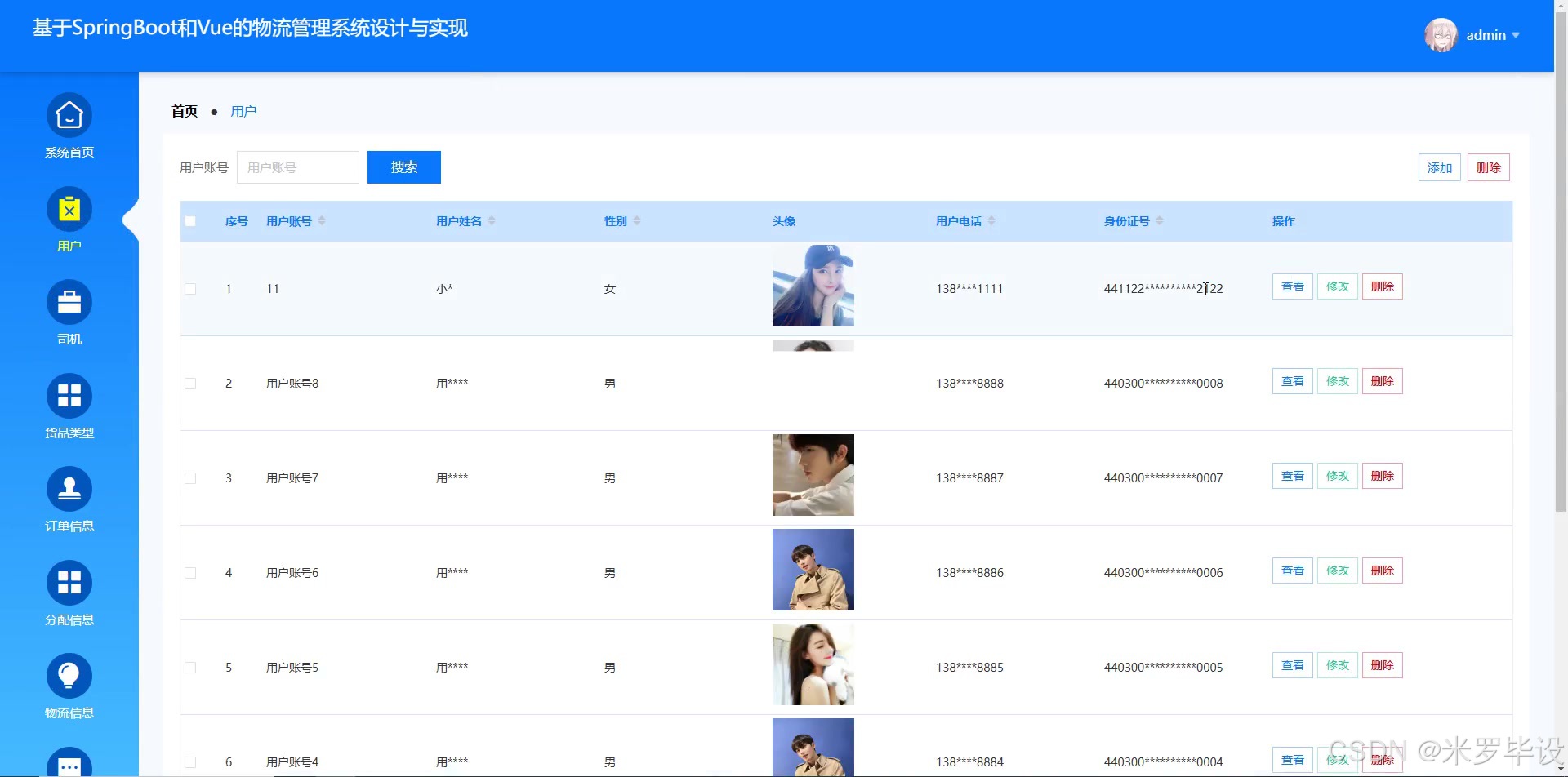
Task: Open the 分配信息 menu label
Action: pyautogui.click(x=69, y=620)
